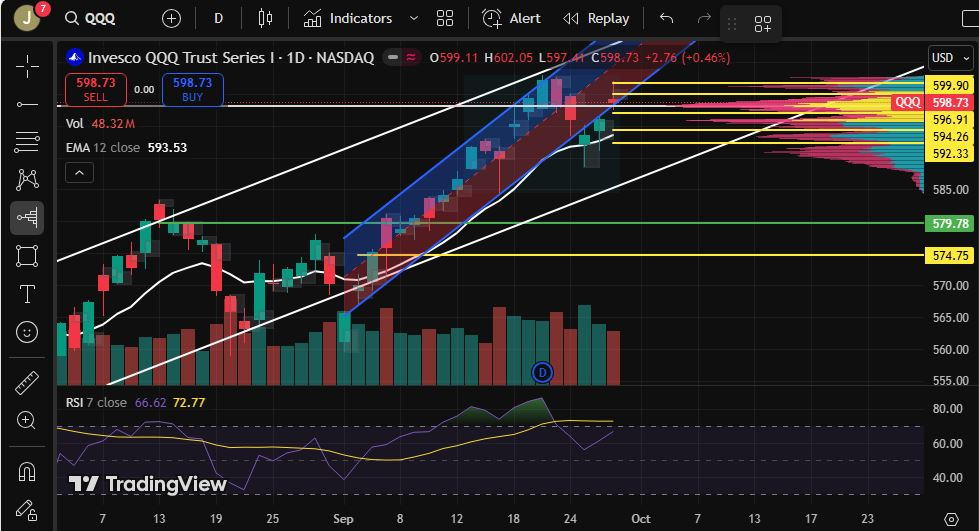Viewport: 979px width, 531px height.
Task: Open the USD currency dropdown
Action: pos(950,58)
